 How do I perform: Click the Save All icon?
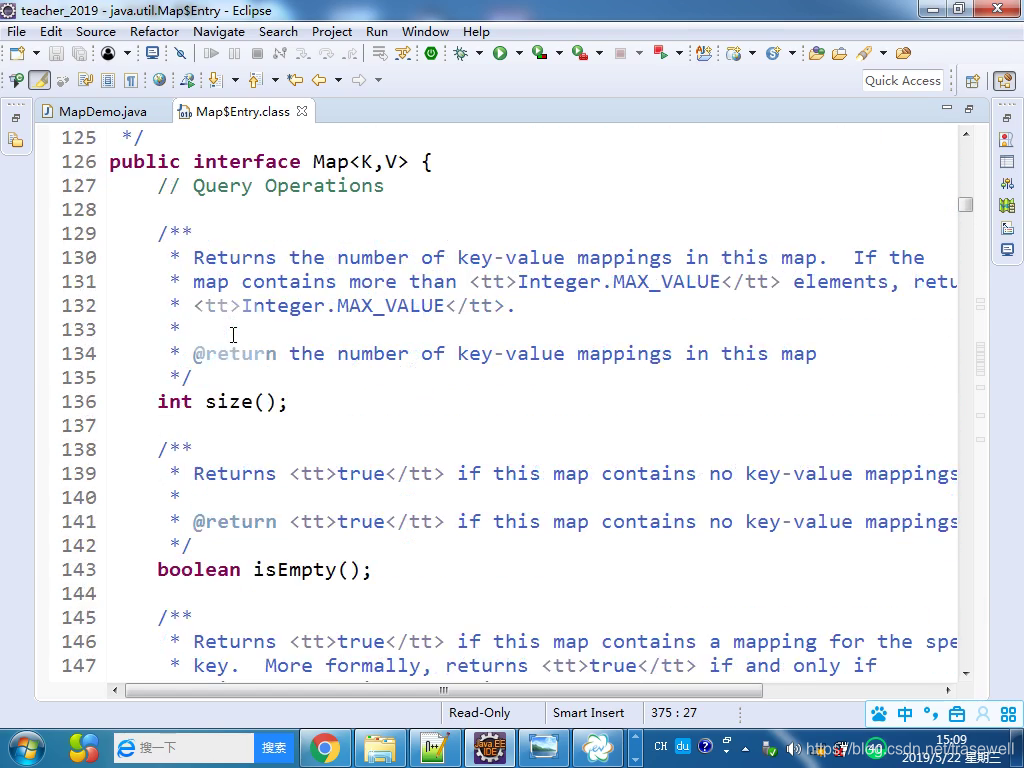(x=79, y=54)
